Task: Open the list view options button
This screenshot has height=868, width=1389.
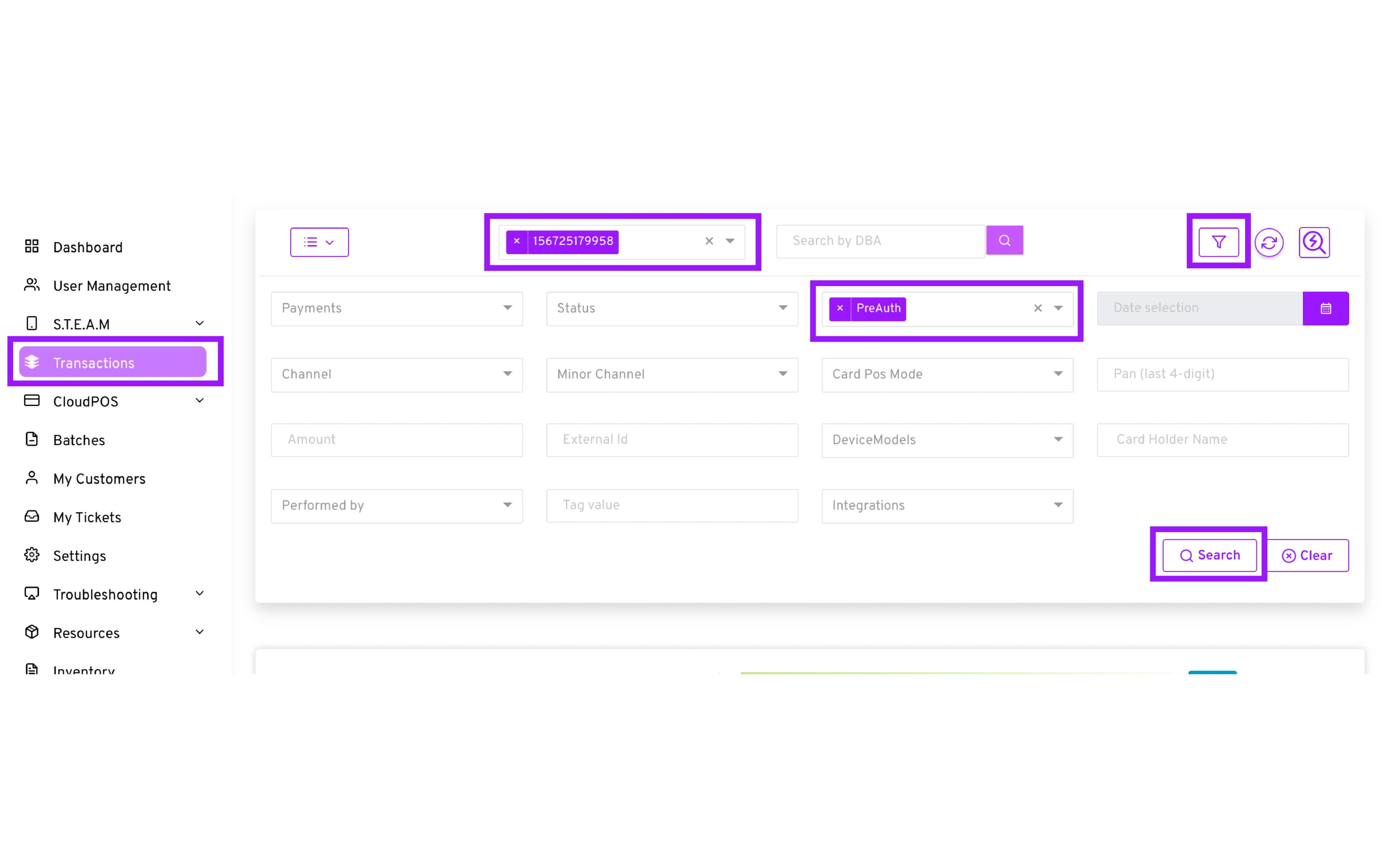Action: coord(319,242)
